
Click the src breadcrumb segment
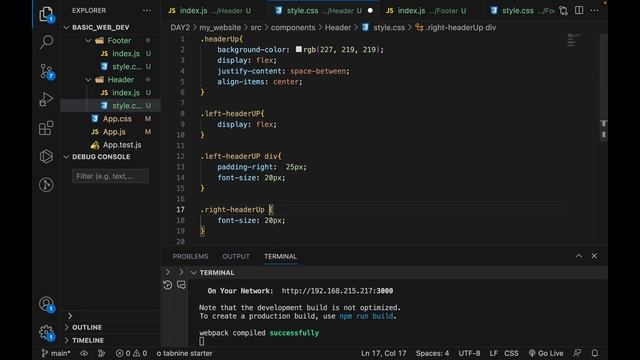click(x=256, y=28)
